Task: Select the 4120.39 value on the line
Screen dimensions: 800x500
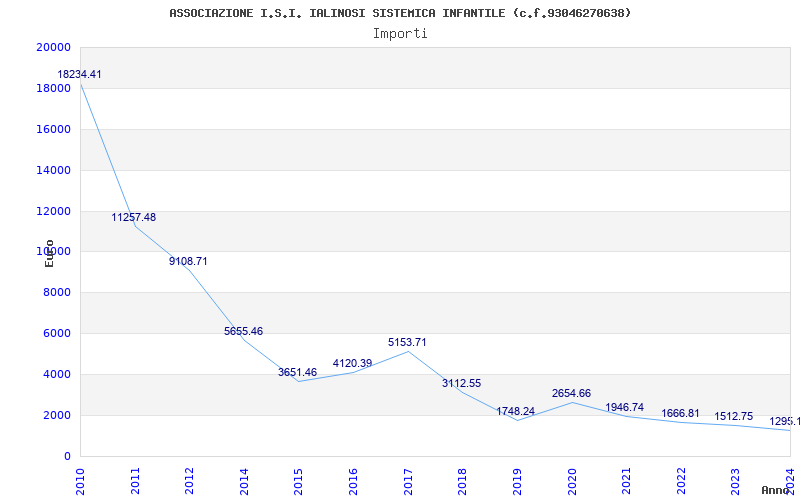Action: tap(352, 364)
